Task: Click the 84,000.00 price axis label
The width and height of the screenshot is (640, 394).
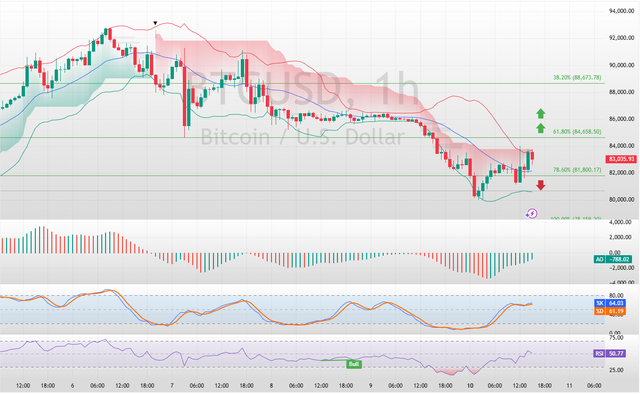Action: click(622, 146)
